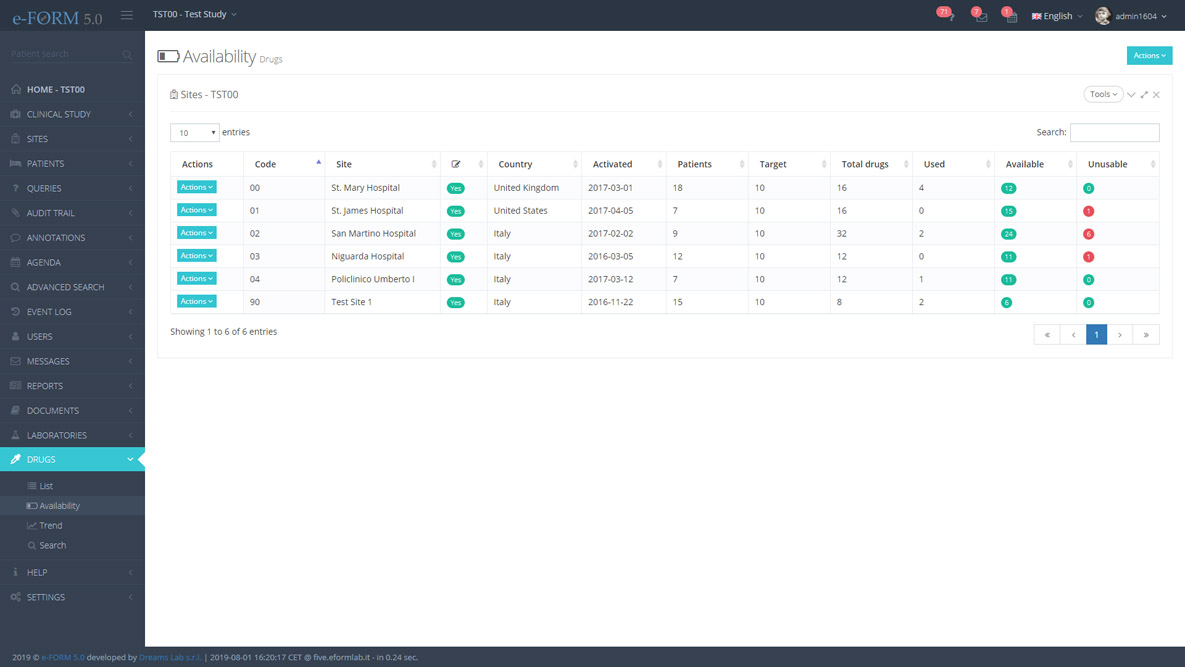Click the hamburger menu icon in header

tap(127, 15)
